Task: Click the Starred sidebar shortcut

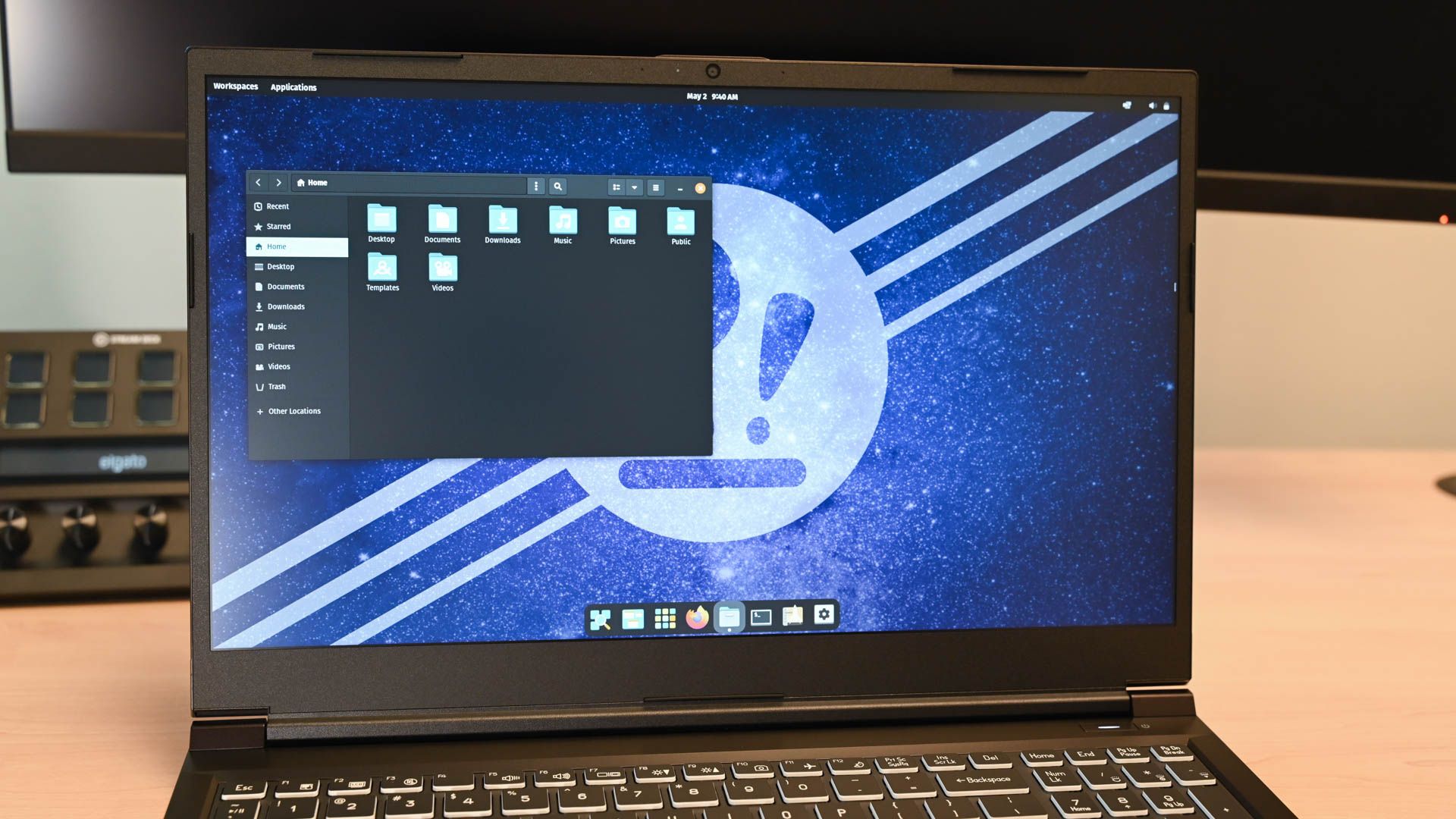Action: (278, 226)
